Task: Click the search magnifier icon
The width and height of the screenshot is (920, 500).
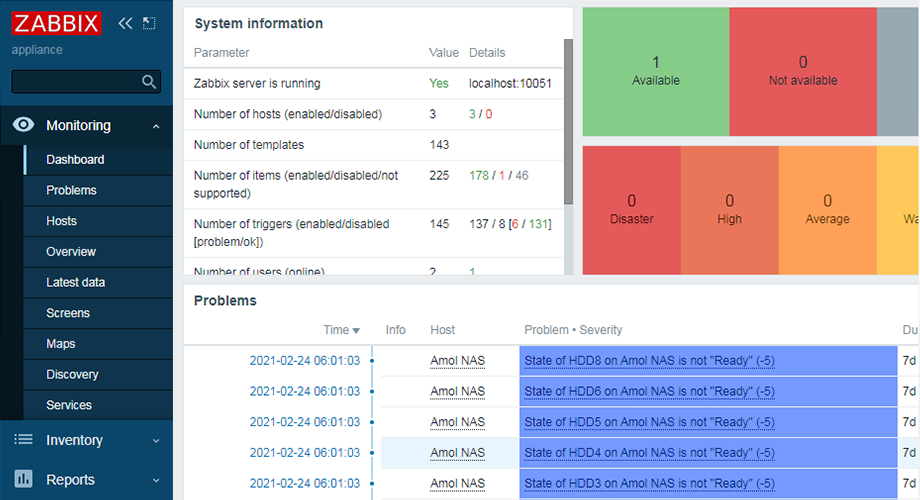Action: [149, 82]
